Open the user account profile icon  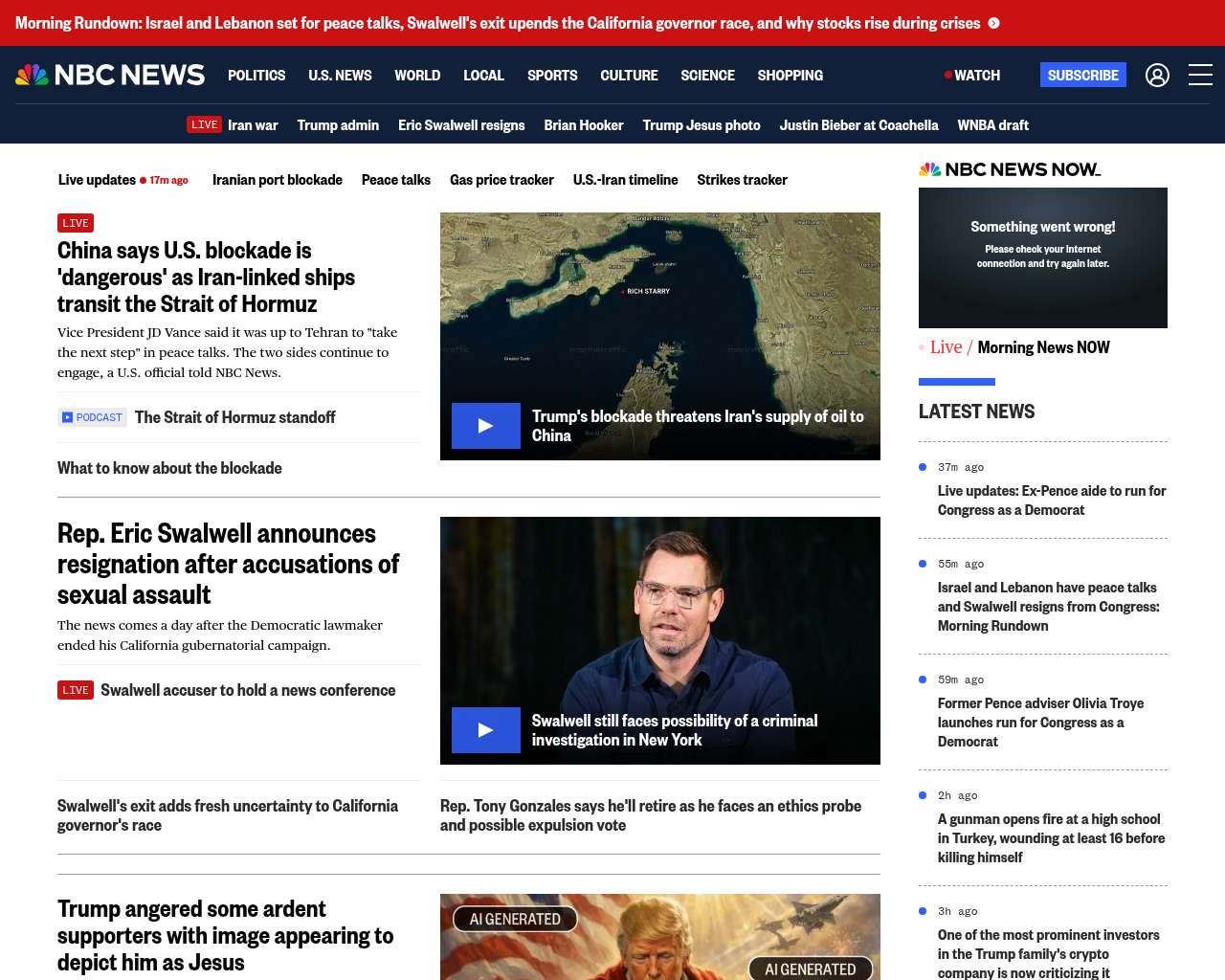[1157, 75]
